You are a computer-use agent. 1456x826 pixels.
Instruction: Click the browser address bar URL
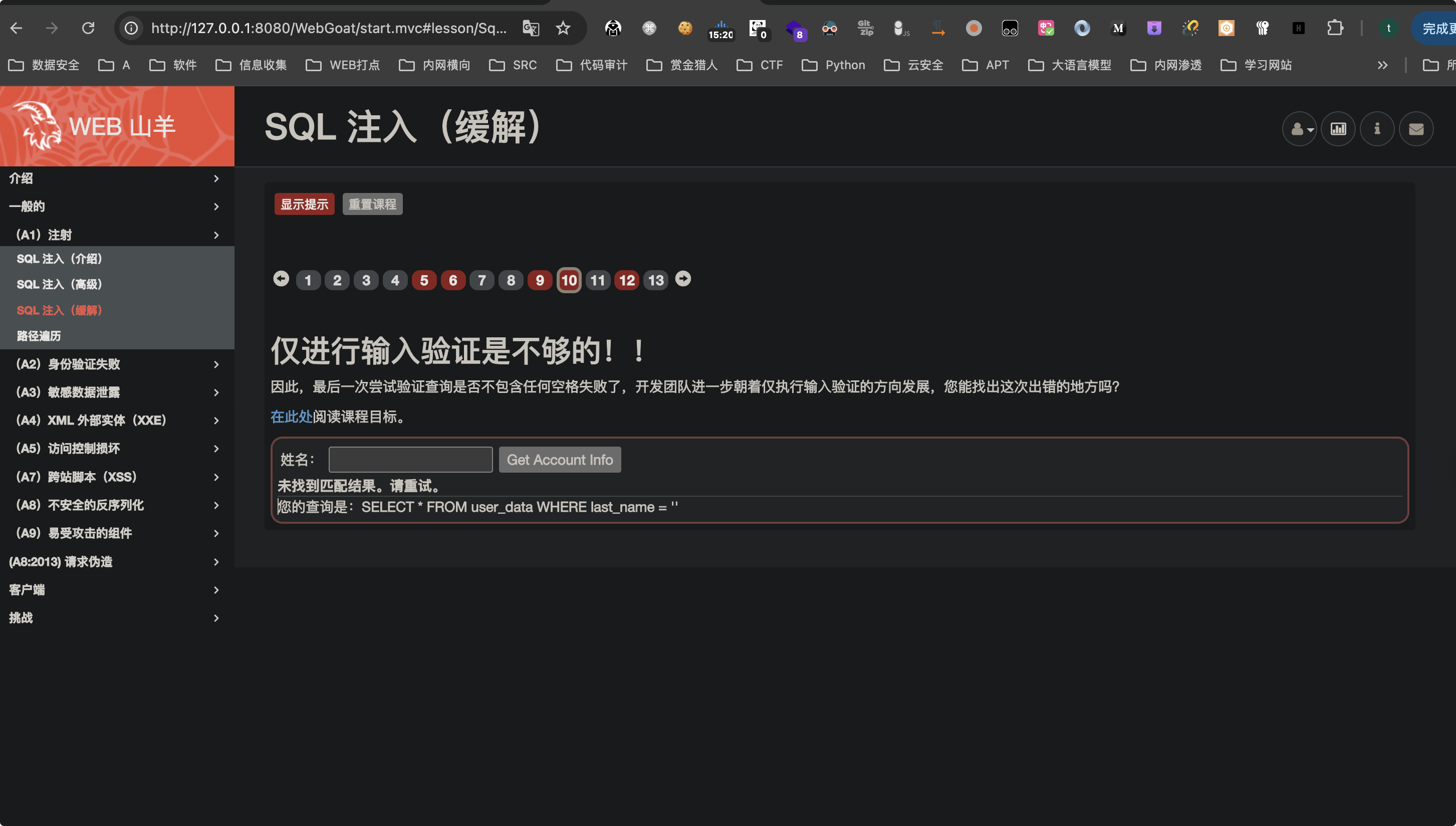329,28
